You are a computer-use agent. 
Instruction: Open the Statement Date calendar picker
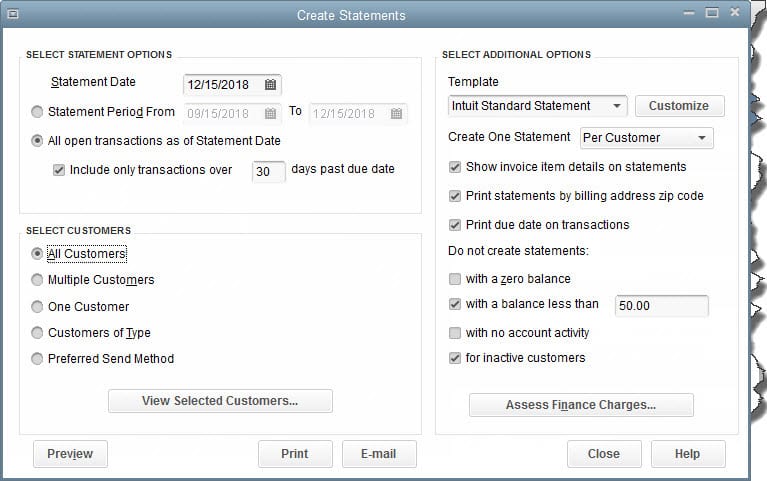click(270, 84)
